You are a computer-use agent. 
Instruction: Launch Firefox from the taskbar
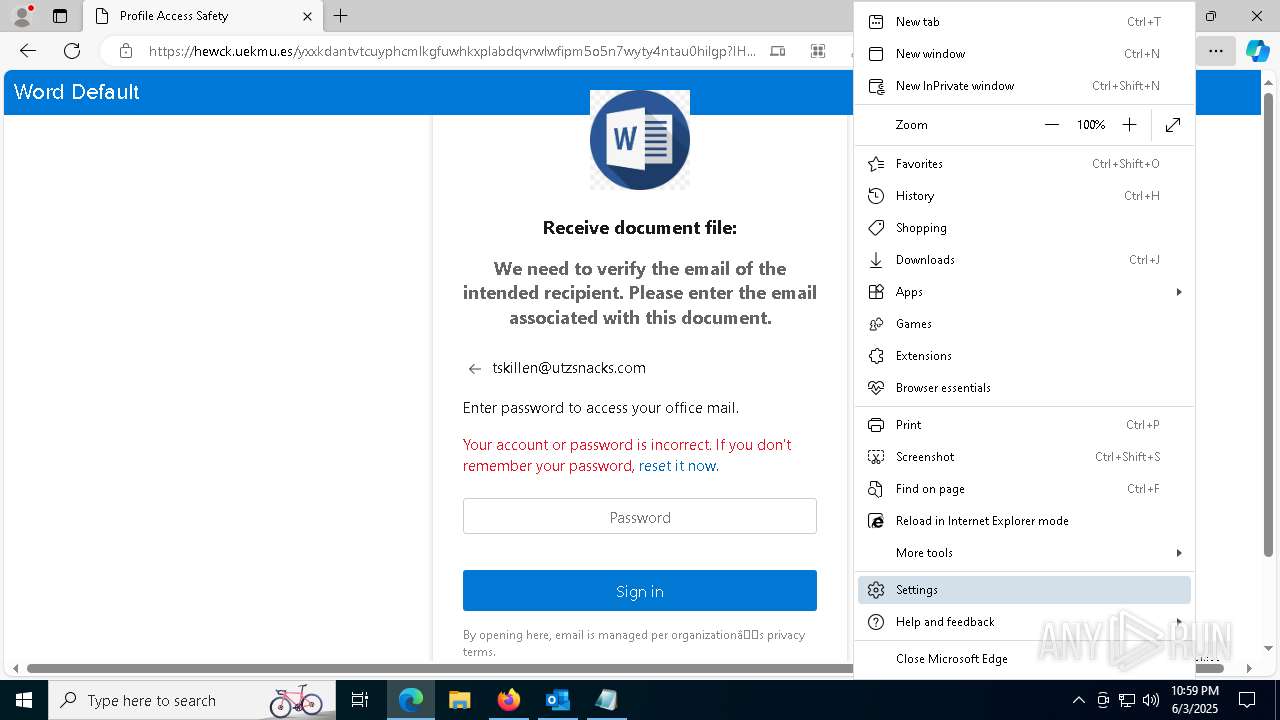pos(509,700)
